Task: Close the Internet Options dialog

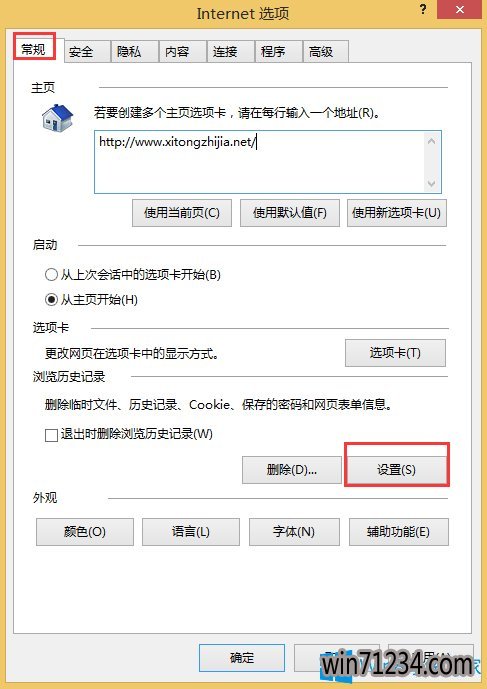Action: click(x=460, y=9)
